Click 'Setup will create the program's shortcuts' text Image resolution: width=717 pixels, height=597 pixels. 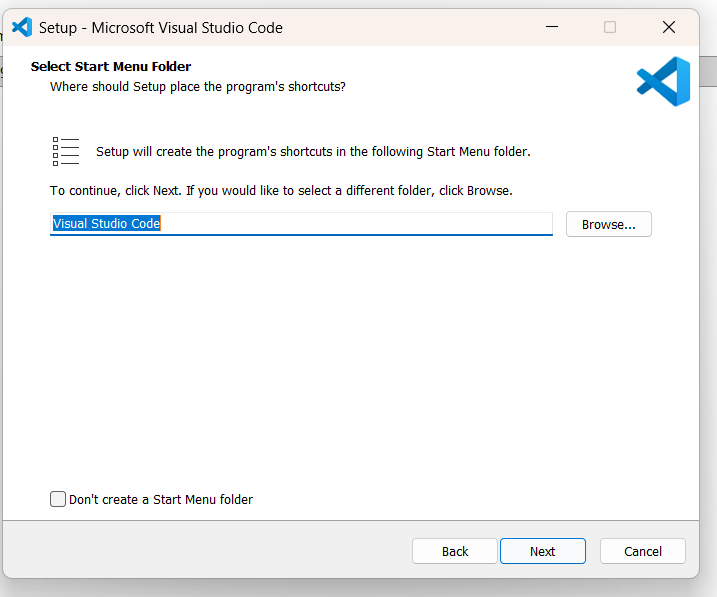point(313,151)
